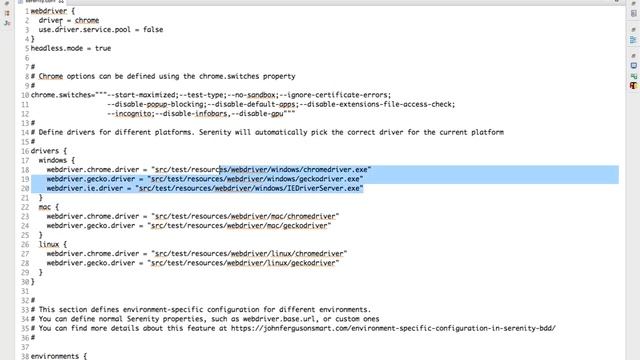Click line number 37 in the gutter
The width and height of the screenshot is (640, 360).
click(25, 347)
